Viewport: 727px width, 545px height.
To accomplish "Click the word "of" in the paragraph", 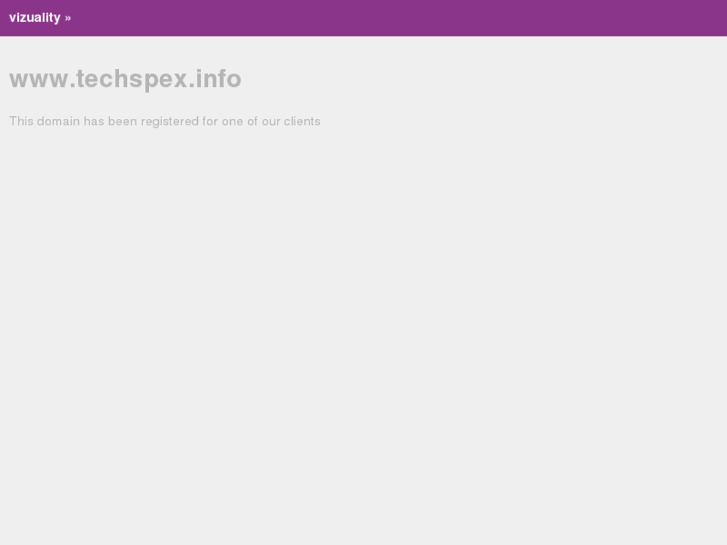I will [252, 121].
